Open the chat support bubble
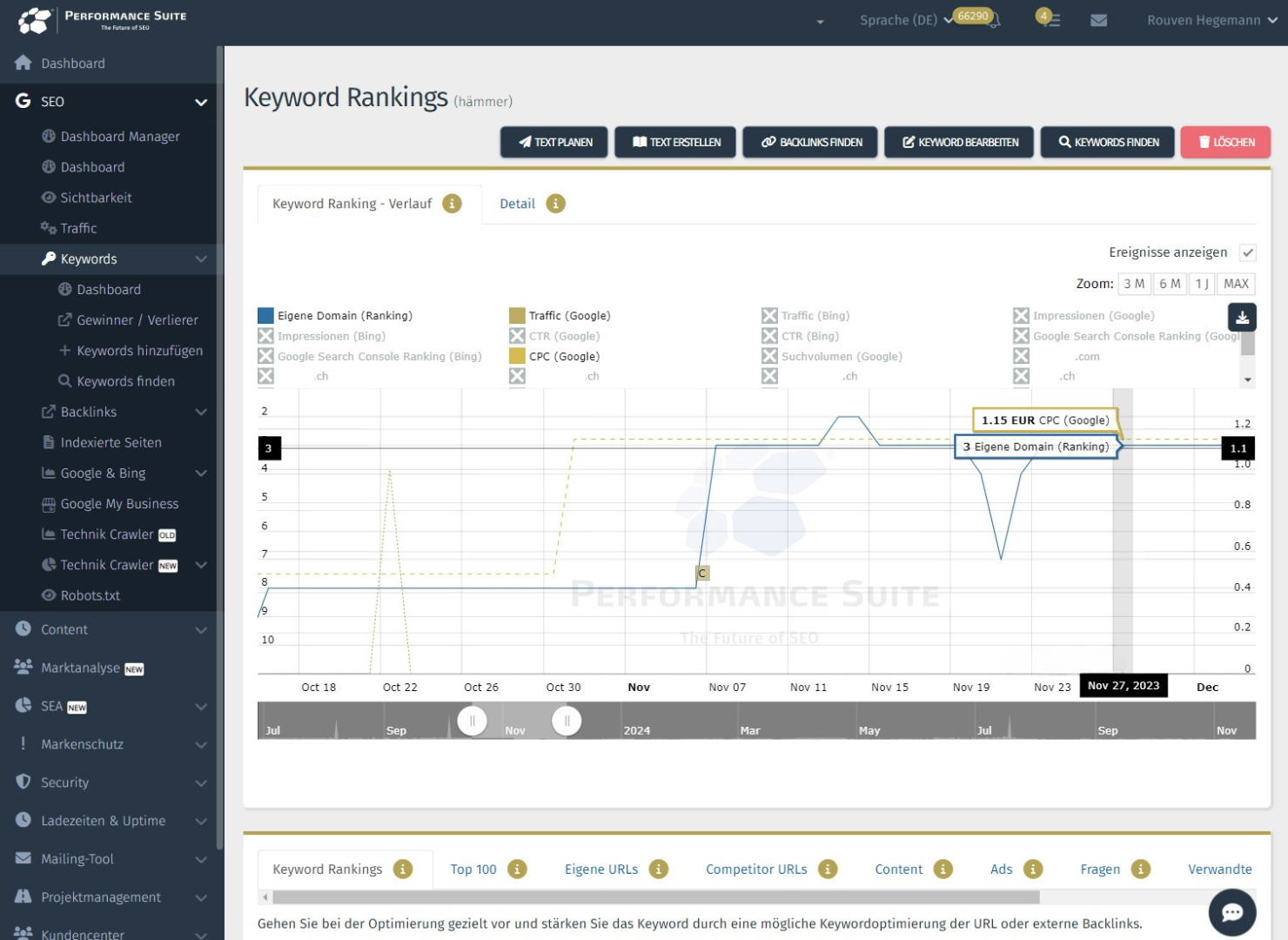The image size is (1288, 940). click(x=1231, y=912)
